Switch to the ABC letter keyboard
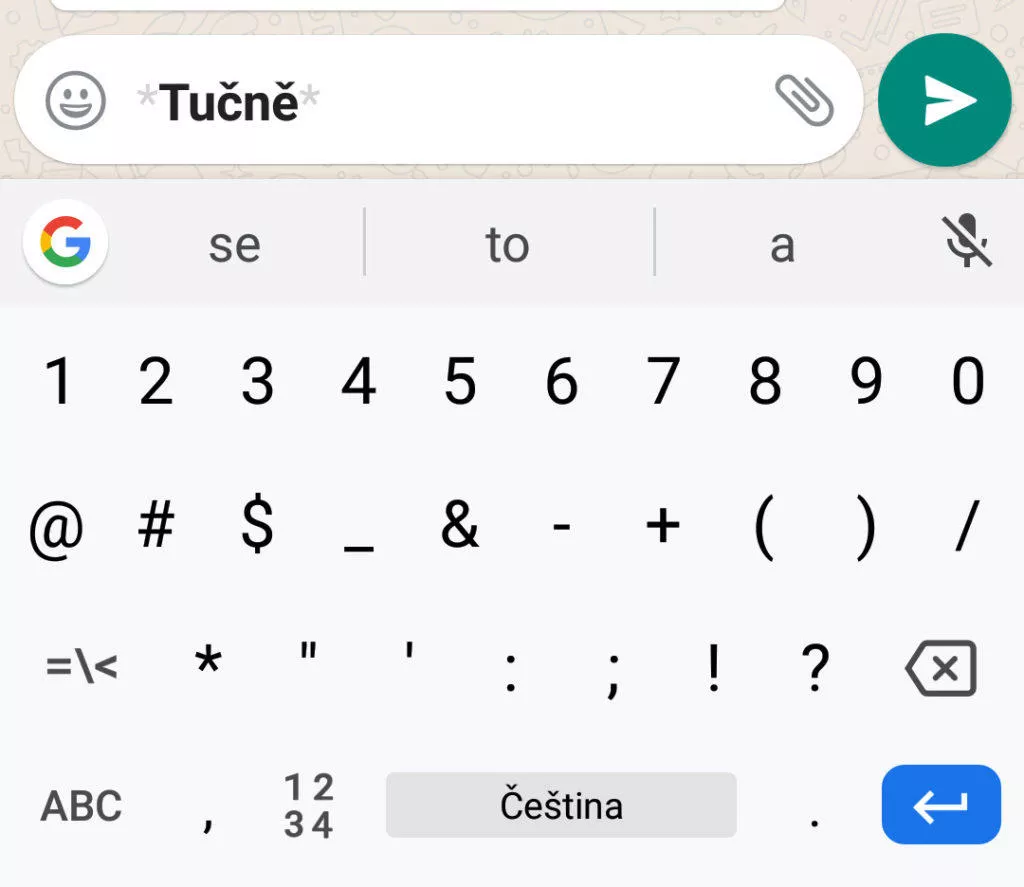Image resolution: width=1024 pixels, height=887 pixels. (x=81, y=806)
